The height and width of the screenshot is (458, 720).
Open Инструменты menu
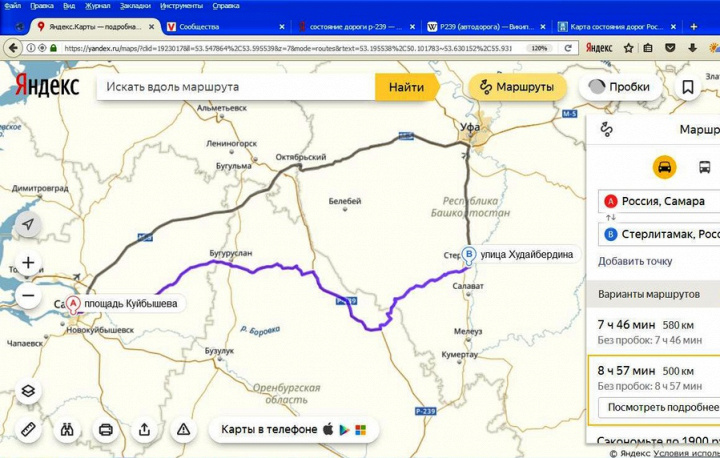pos(181,6)
